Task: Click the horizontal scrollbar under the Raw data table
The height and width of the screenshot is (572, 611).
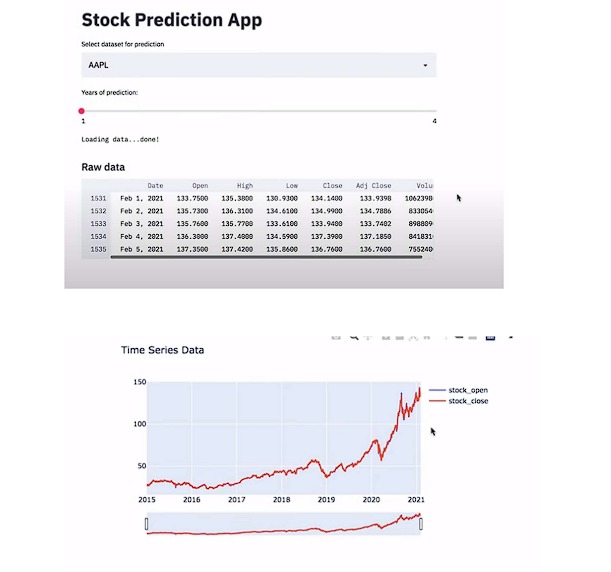Action: coord(266,257)
